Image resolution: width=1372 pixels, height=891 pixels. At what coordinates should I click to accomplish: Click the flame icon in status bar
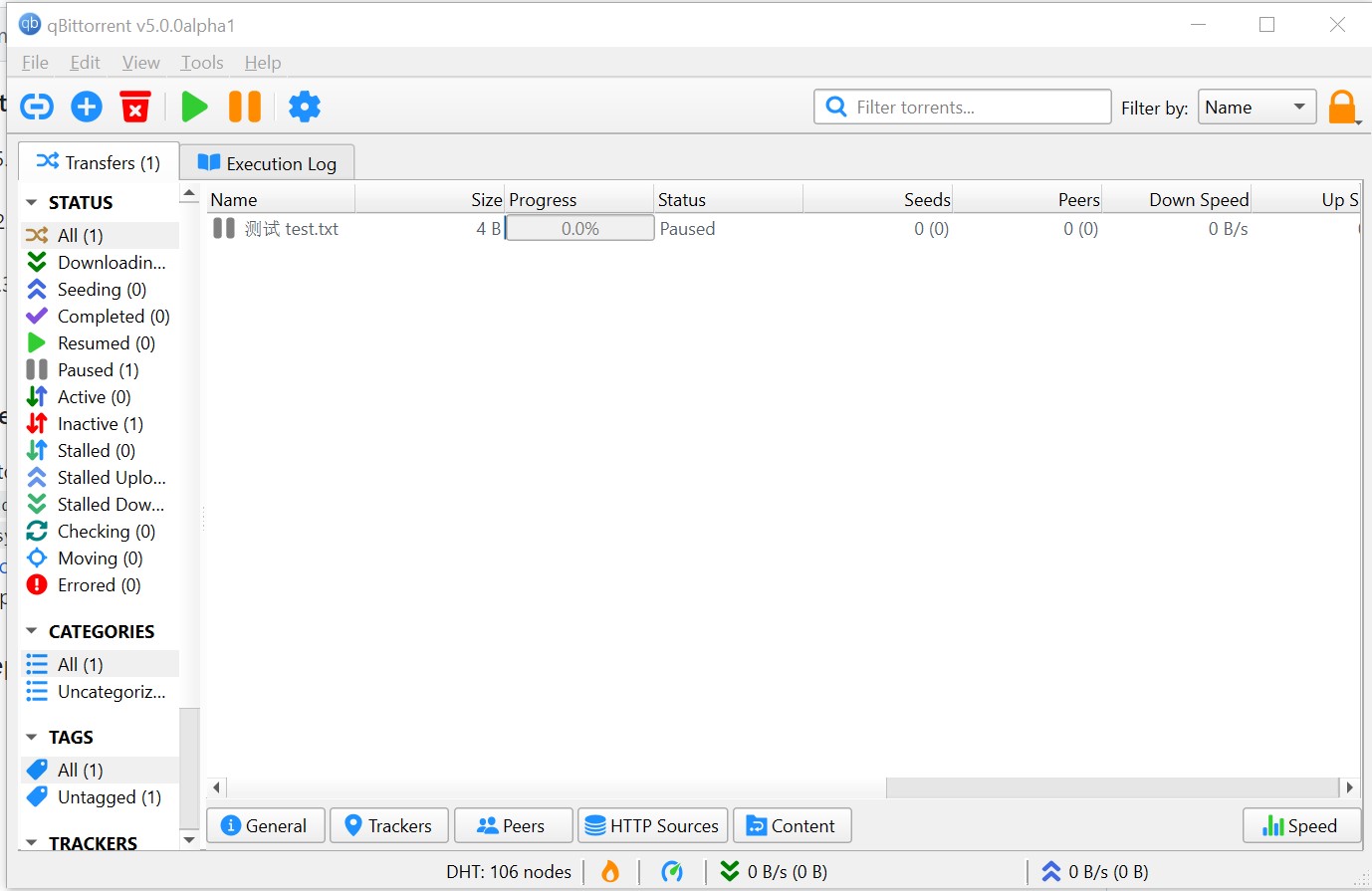click(610, 872)
